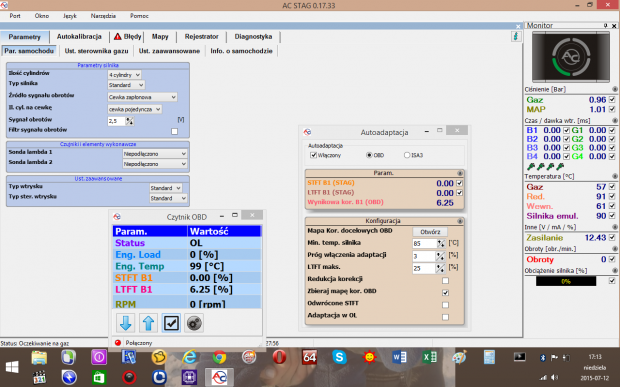Expand the Il. cyl. na cewkę dropdown
The height and width of the screenshot is (387, 620).
pos(134,109)
